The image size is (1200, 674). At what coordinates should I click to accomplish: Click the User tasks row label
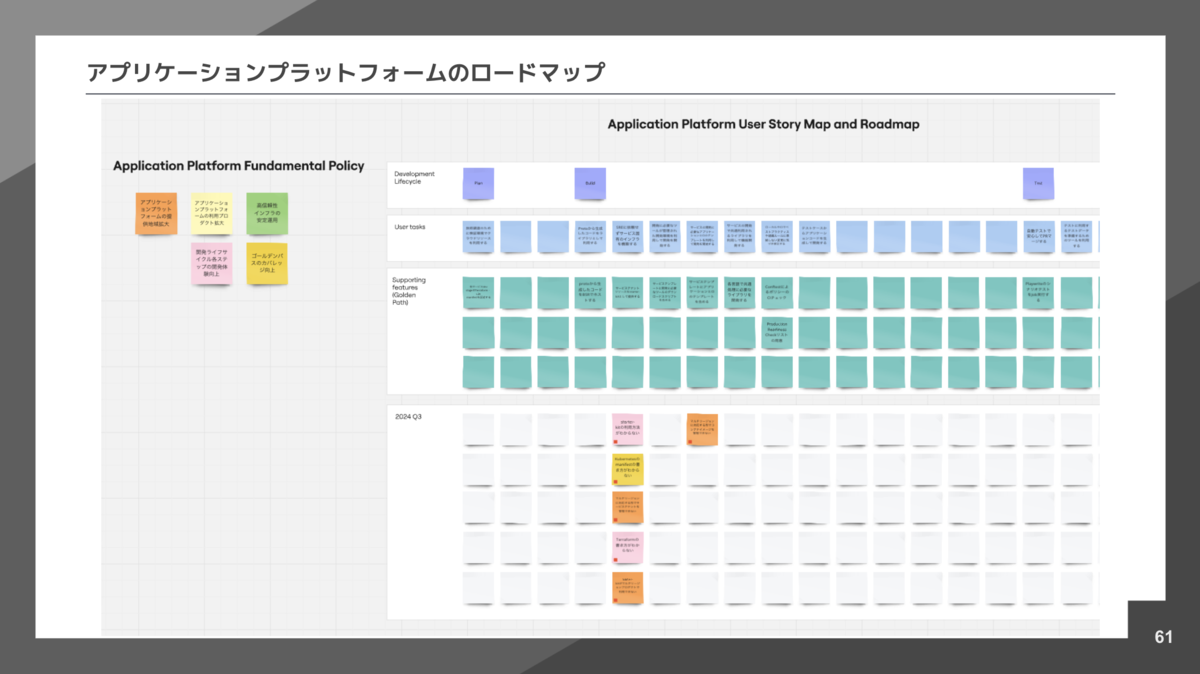[x=410, y=226]
